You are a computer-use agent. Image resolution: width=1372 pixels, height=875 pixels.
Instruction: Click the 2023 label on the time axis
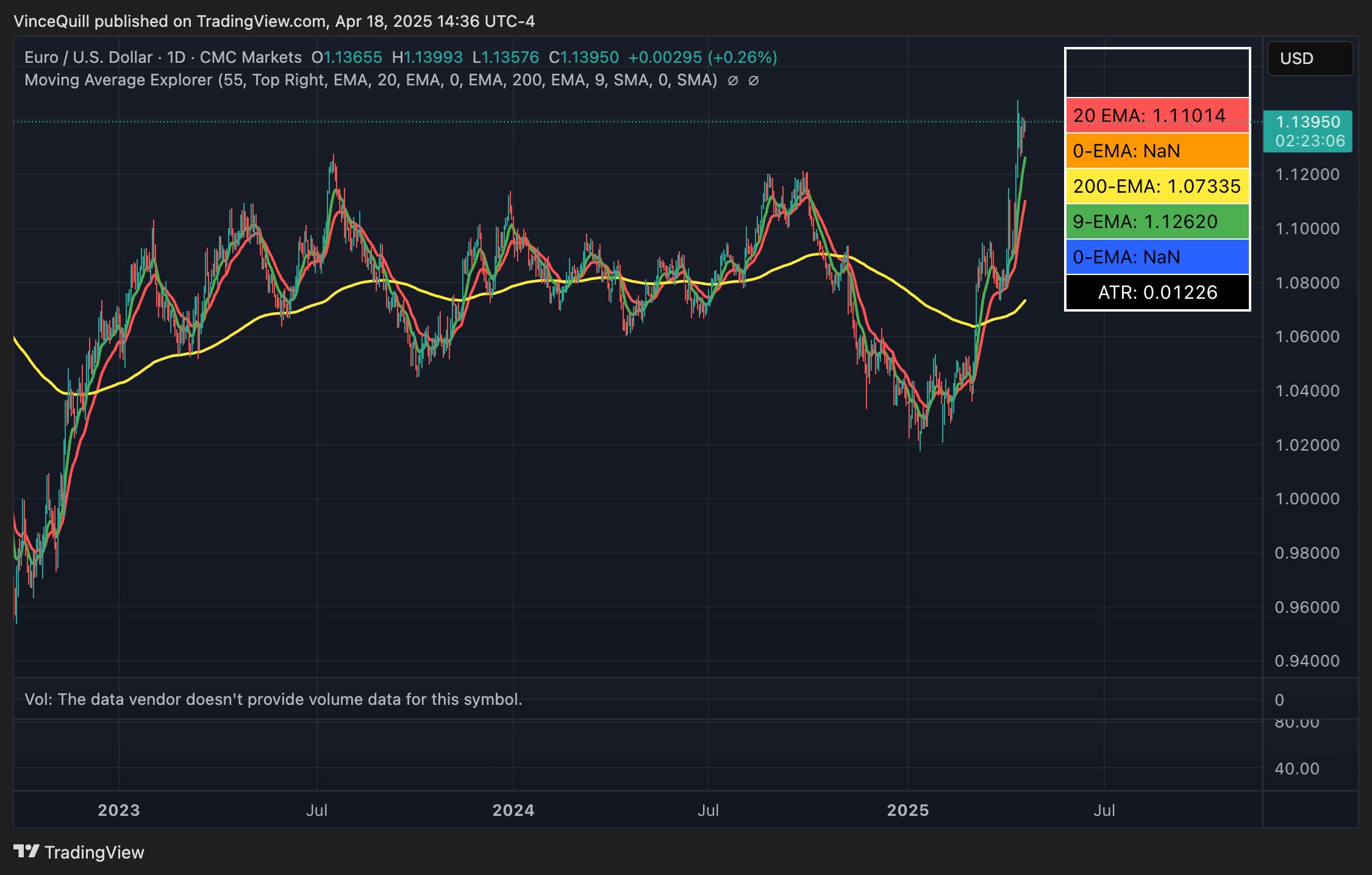click(x=119, y=810)
